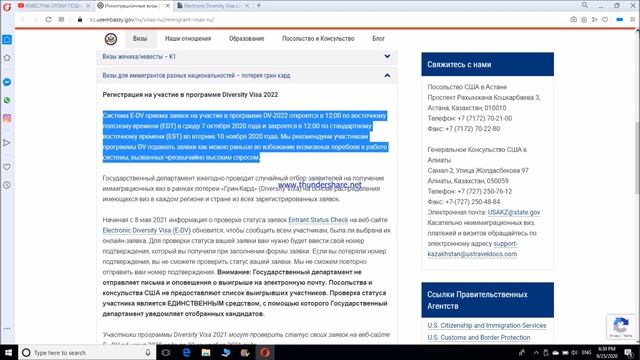
Task: Open the Speed Dial grid
Action: pyautogui.click(x=61, y=20)
